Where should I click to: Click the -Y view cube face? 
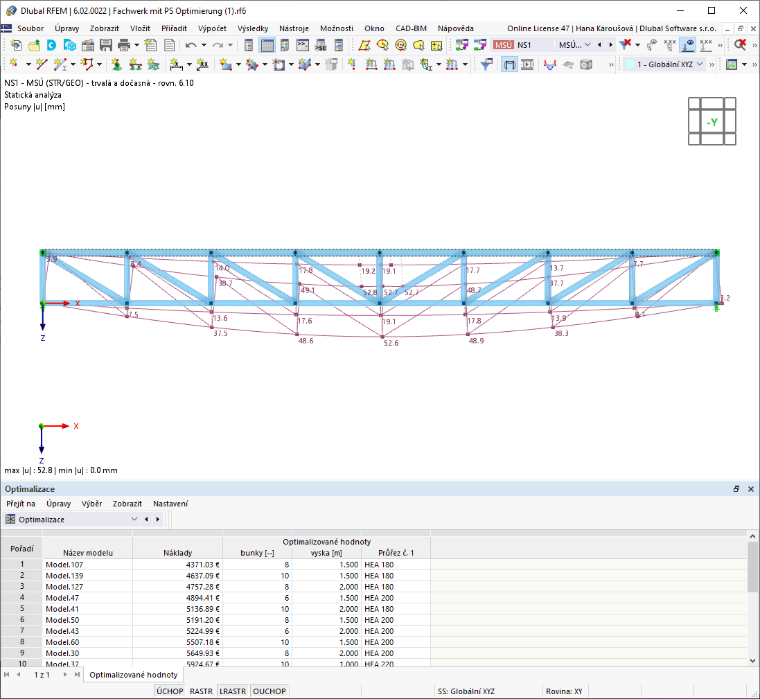pos(712,122)
